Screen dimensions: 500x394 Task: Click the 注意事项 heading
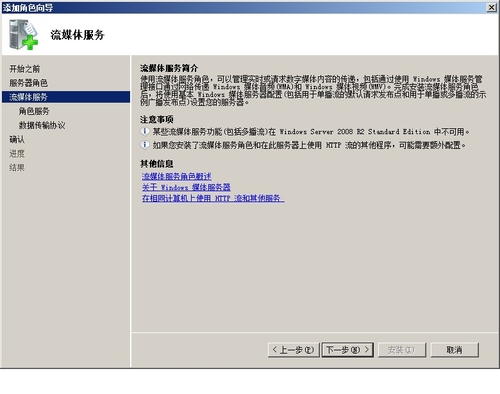pyautogui.click(x=157, y=119)
